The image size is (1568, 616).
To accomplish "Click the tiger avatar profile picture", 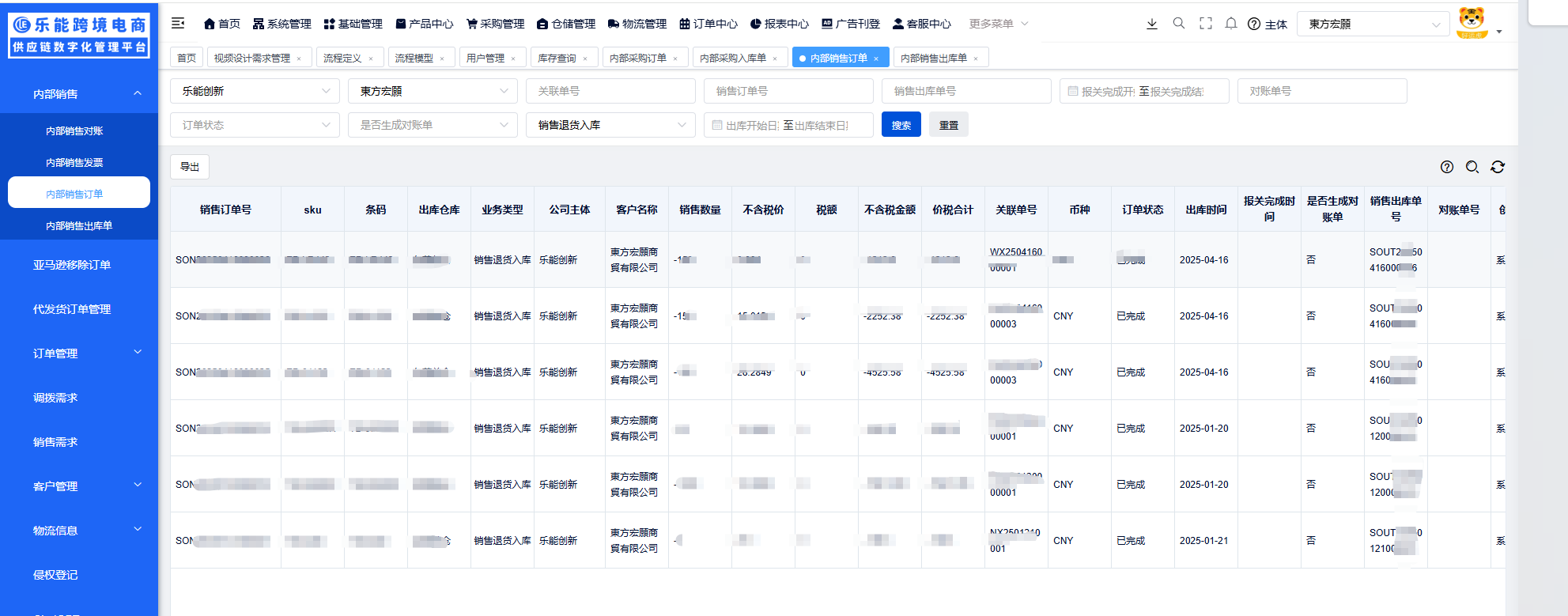I will point(1472,23).
